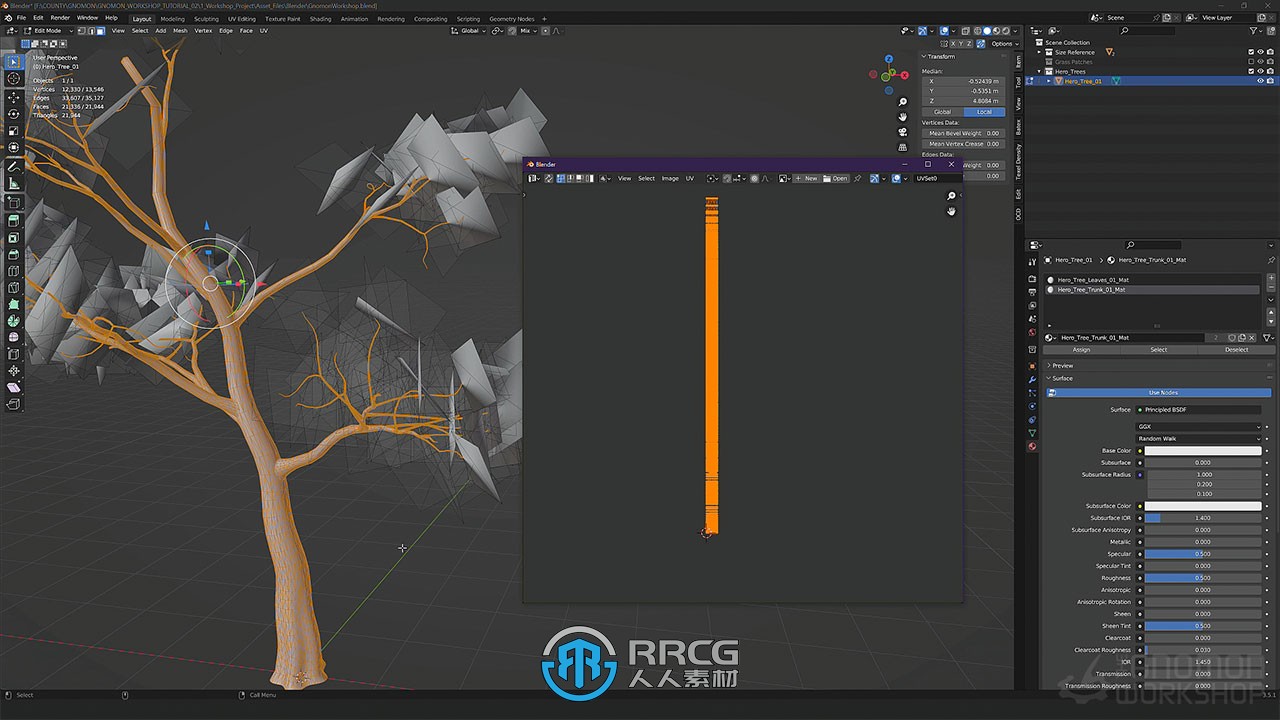Pick the Inset Faces tool

tap(14, 238)
